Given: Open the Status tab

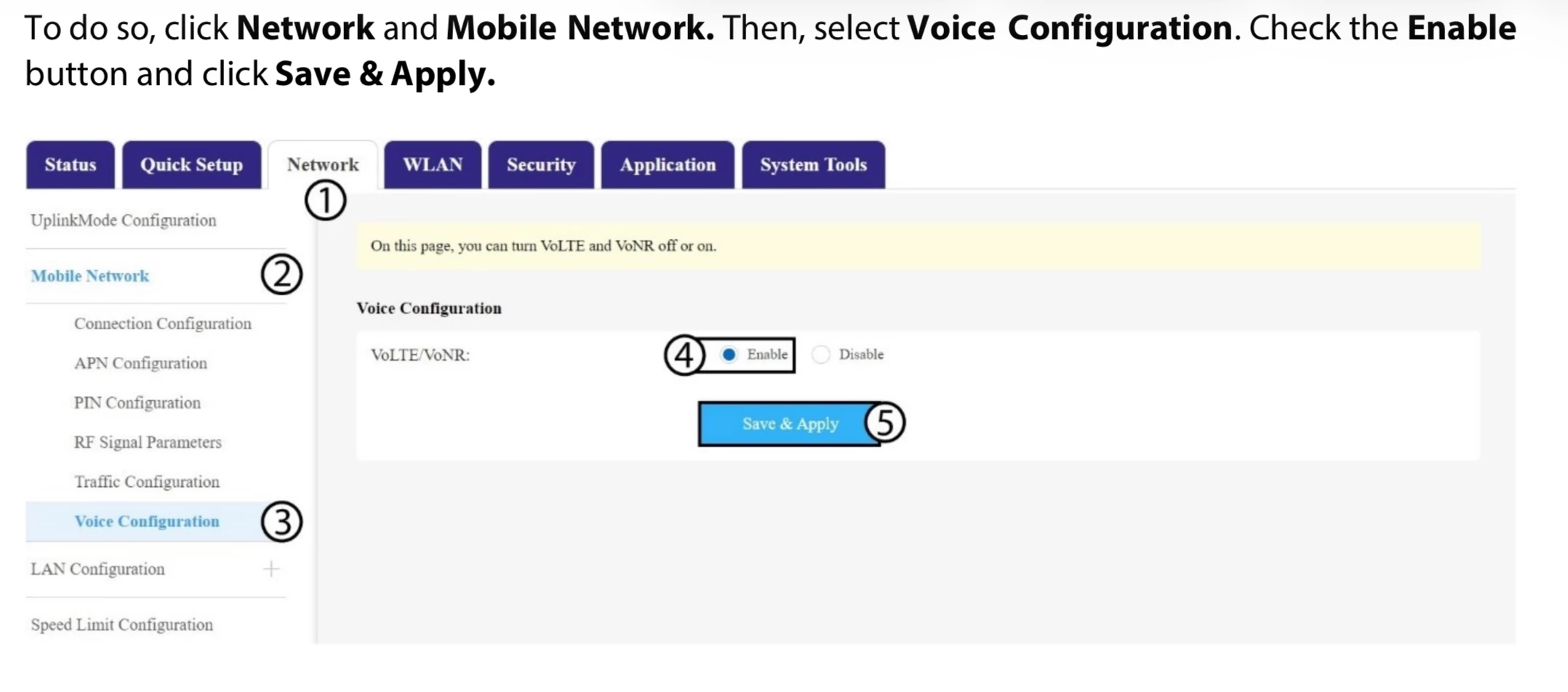Looking at the screenshot, I should pos(71,165).
